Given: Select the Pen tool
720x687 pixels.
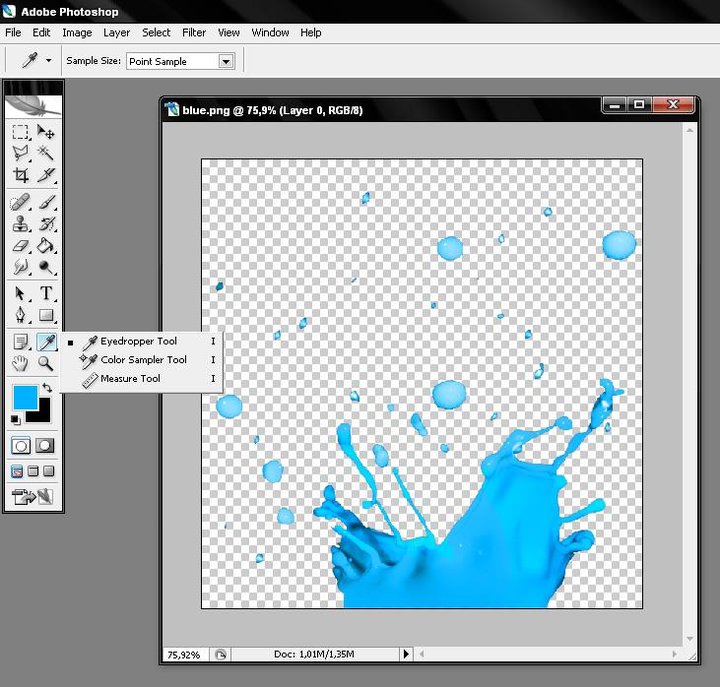Looking at the screenshot, I should coord(20,315).
